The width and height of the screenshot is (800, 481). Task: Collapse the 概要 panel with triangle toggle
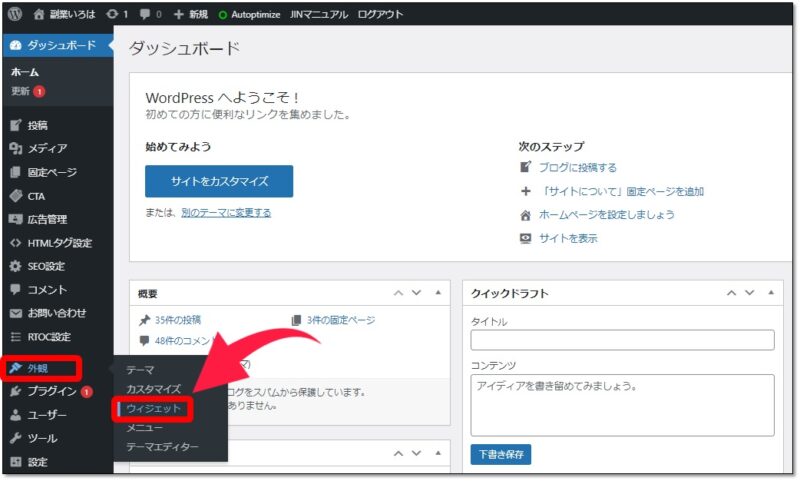pos(438,292)
